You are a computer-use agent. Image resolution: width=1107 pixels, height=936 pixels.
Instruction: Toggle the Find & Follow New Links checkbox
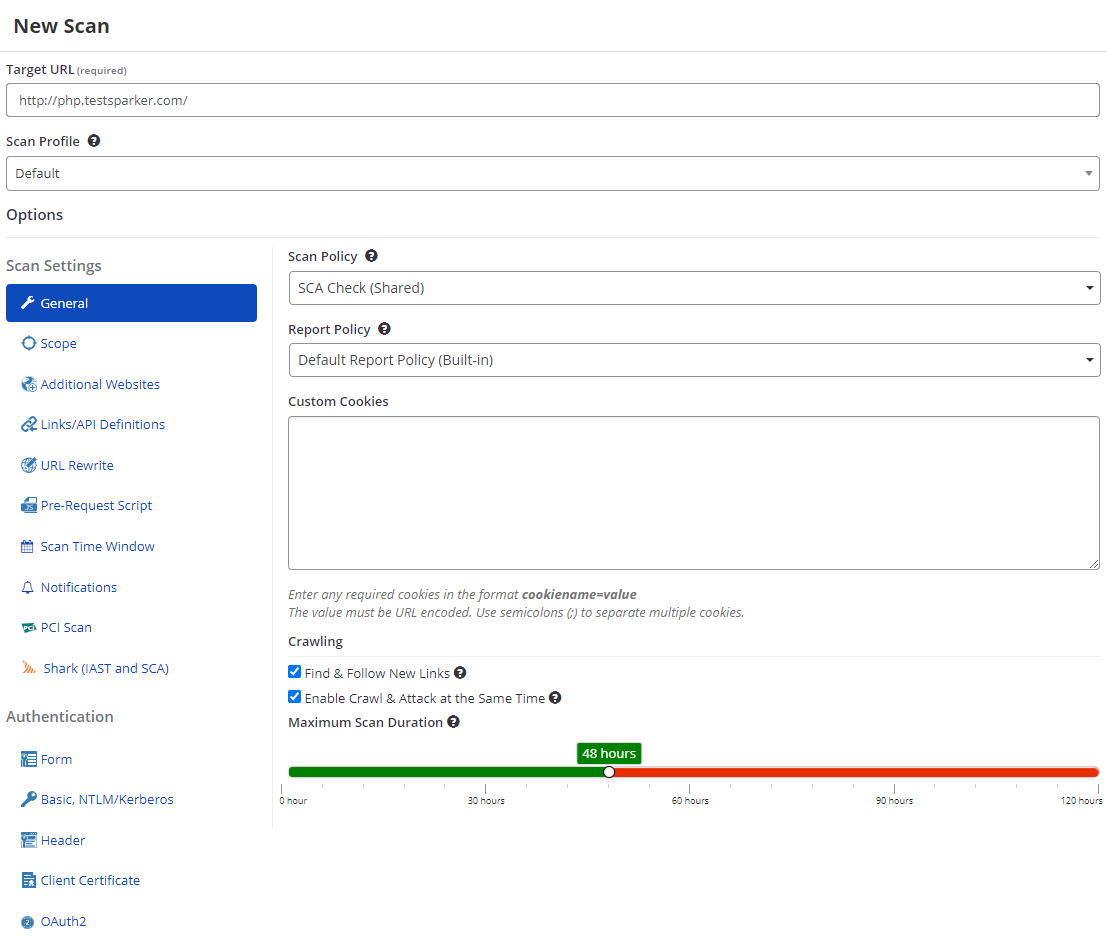[x=294, y=671]
